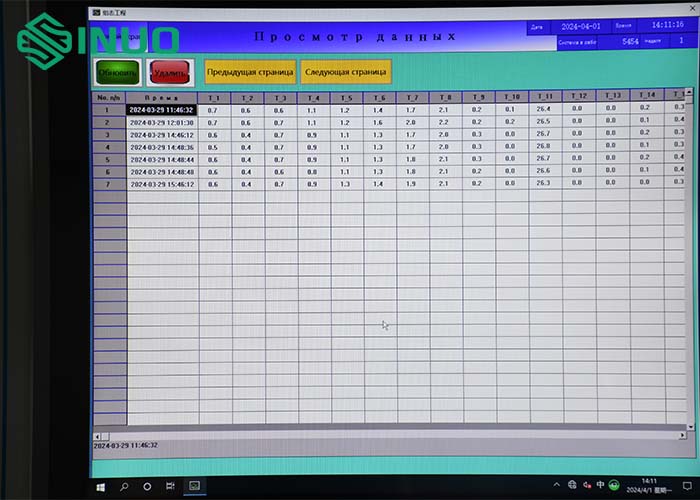Select the T_6 column header

379,98
